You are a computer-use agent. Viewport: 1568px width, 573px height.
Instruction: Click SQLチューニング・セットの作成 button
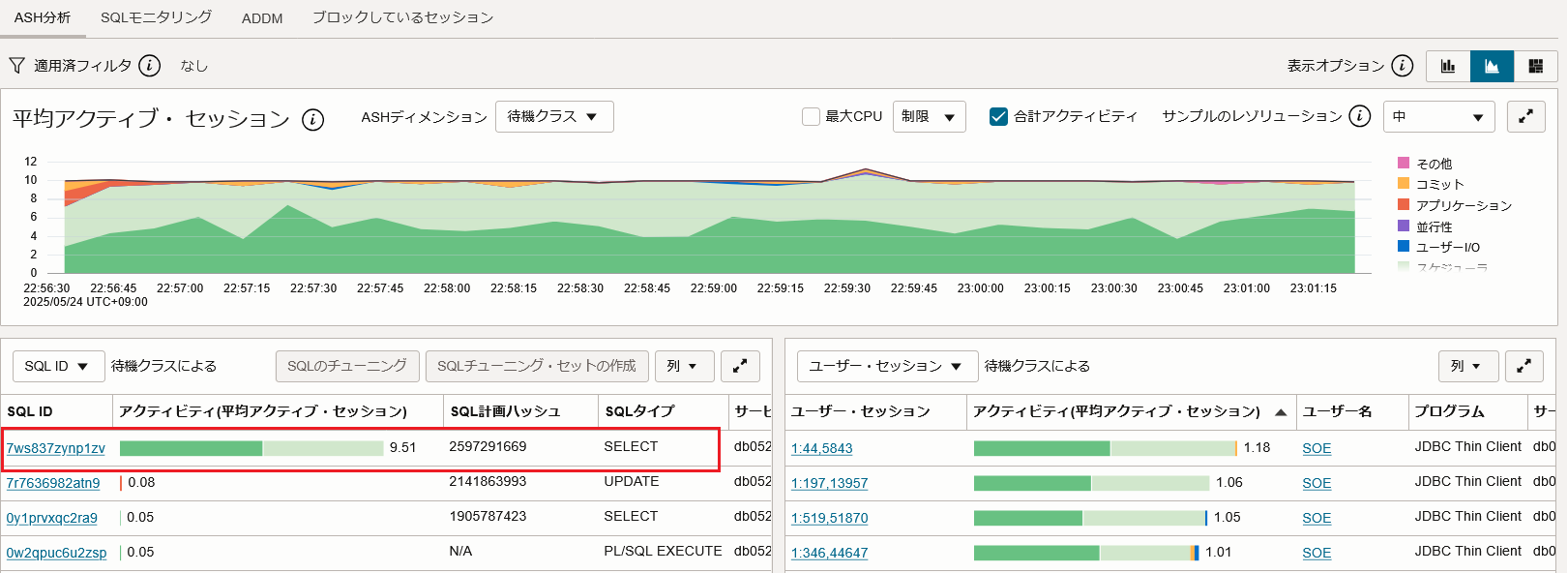(x=537, y=366)
